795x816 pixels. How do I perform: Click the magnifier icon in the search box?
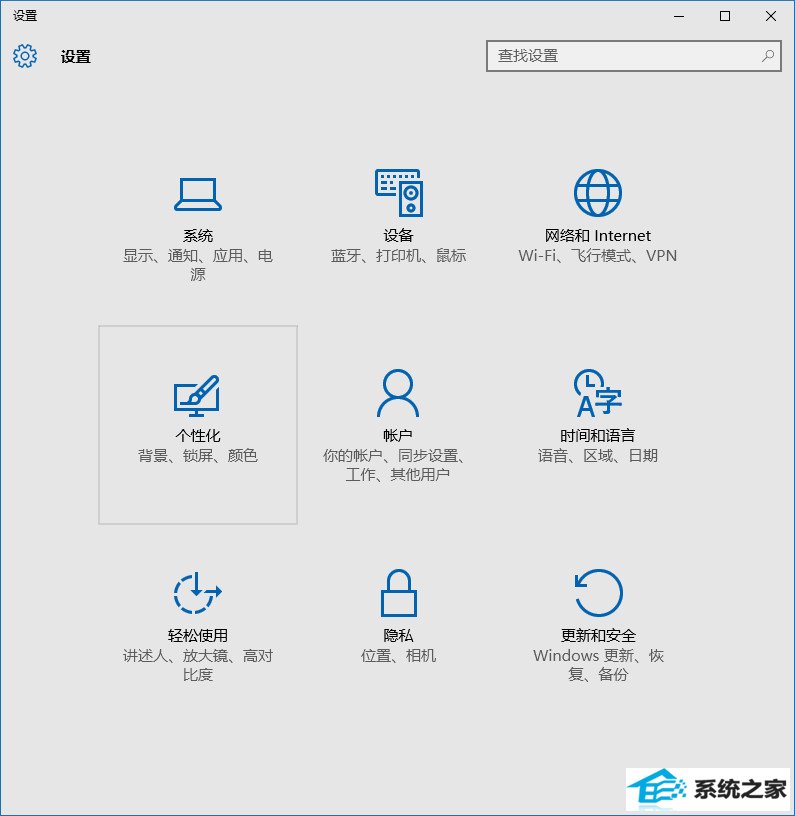pos(767,56)
